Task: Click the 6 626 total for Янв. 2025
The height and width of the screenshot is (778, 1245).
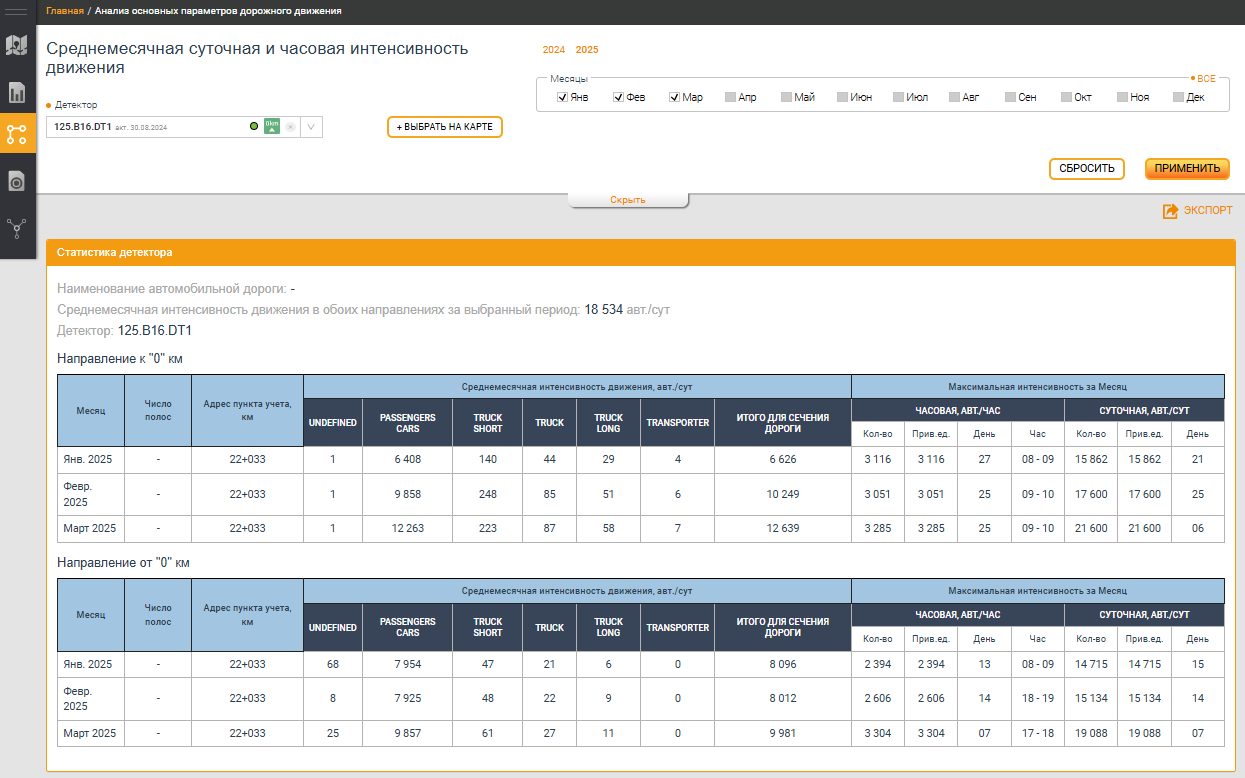Action: point(782,460)
